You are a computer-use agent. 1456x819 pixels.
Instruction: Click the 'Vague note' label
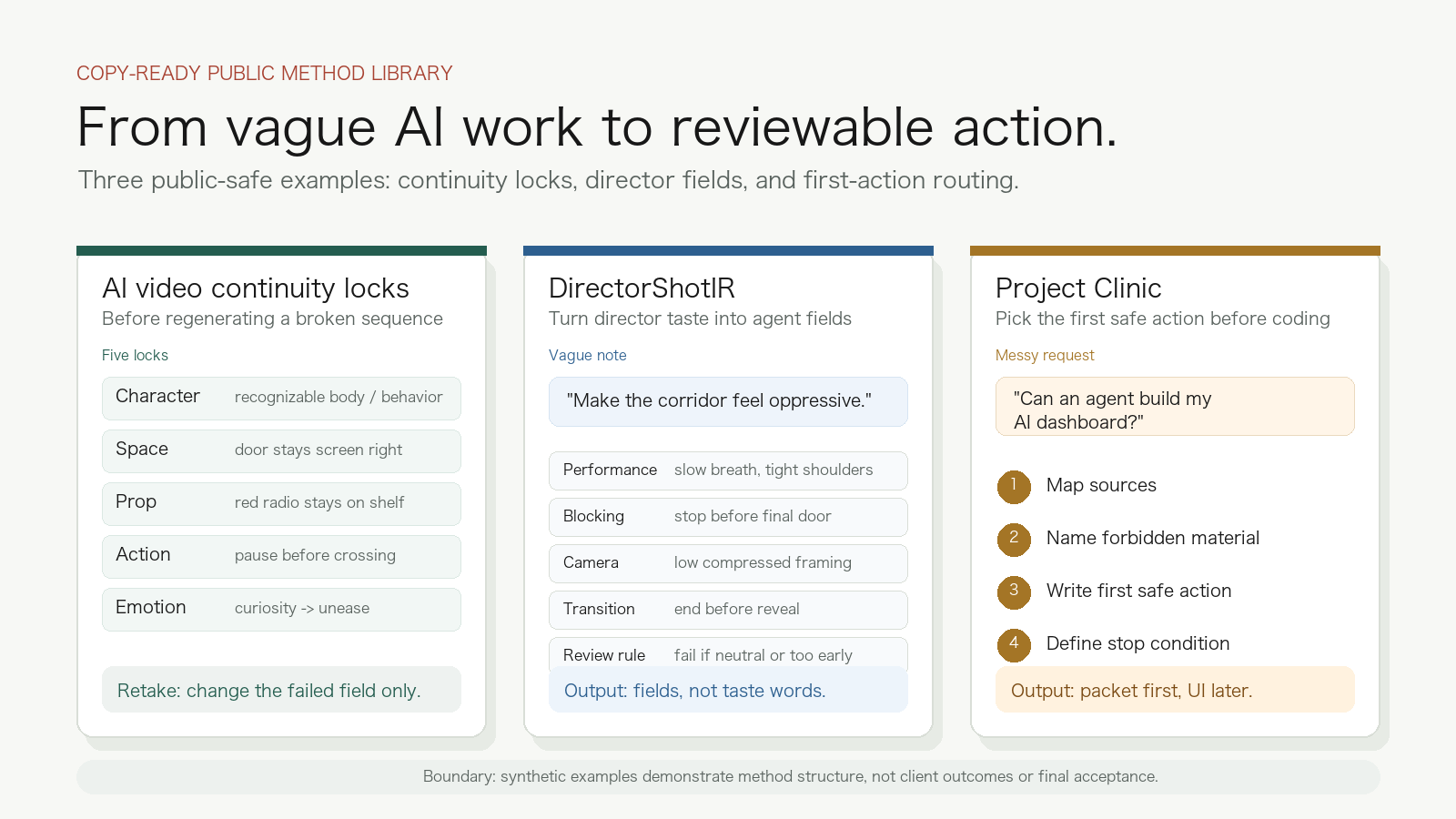tap(588, 355)
